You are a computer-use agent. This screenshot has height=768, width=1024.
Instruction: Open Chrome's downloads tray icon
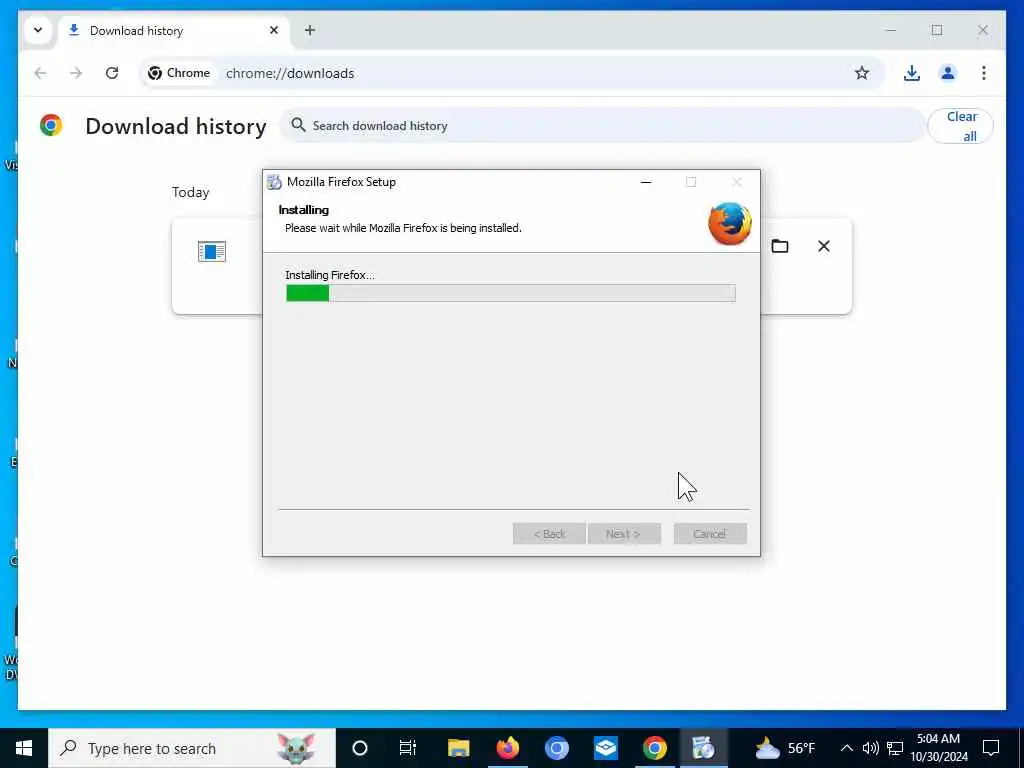click(x=912, y=73)
